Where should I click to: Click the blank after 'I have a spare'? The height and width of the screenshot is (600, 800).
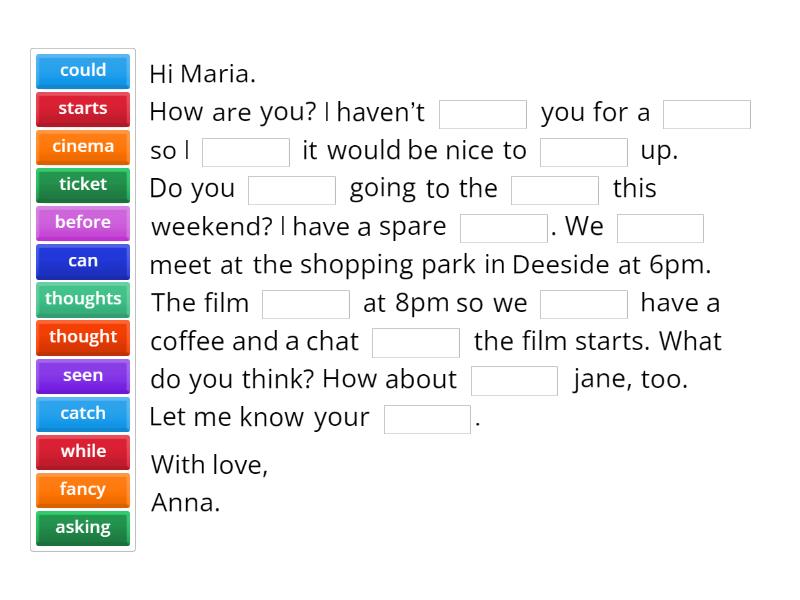[x=504, y=228]
